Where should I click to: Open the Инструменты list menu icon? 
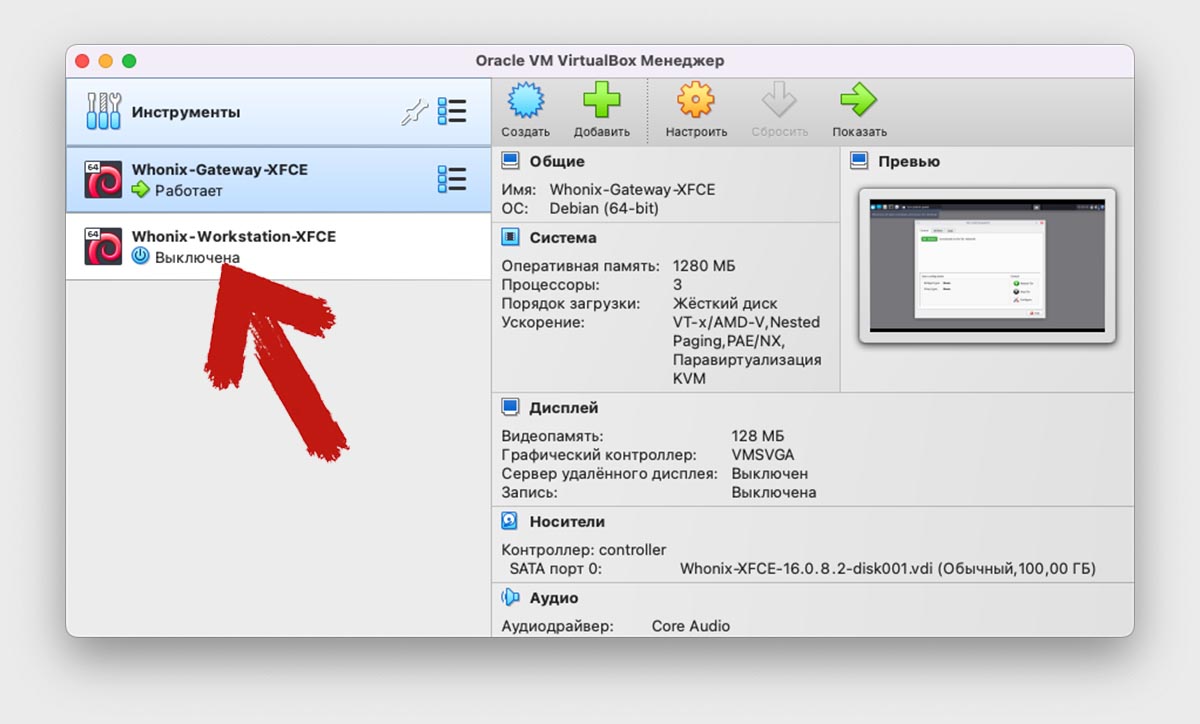[452, 111]
